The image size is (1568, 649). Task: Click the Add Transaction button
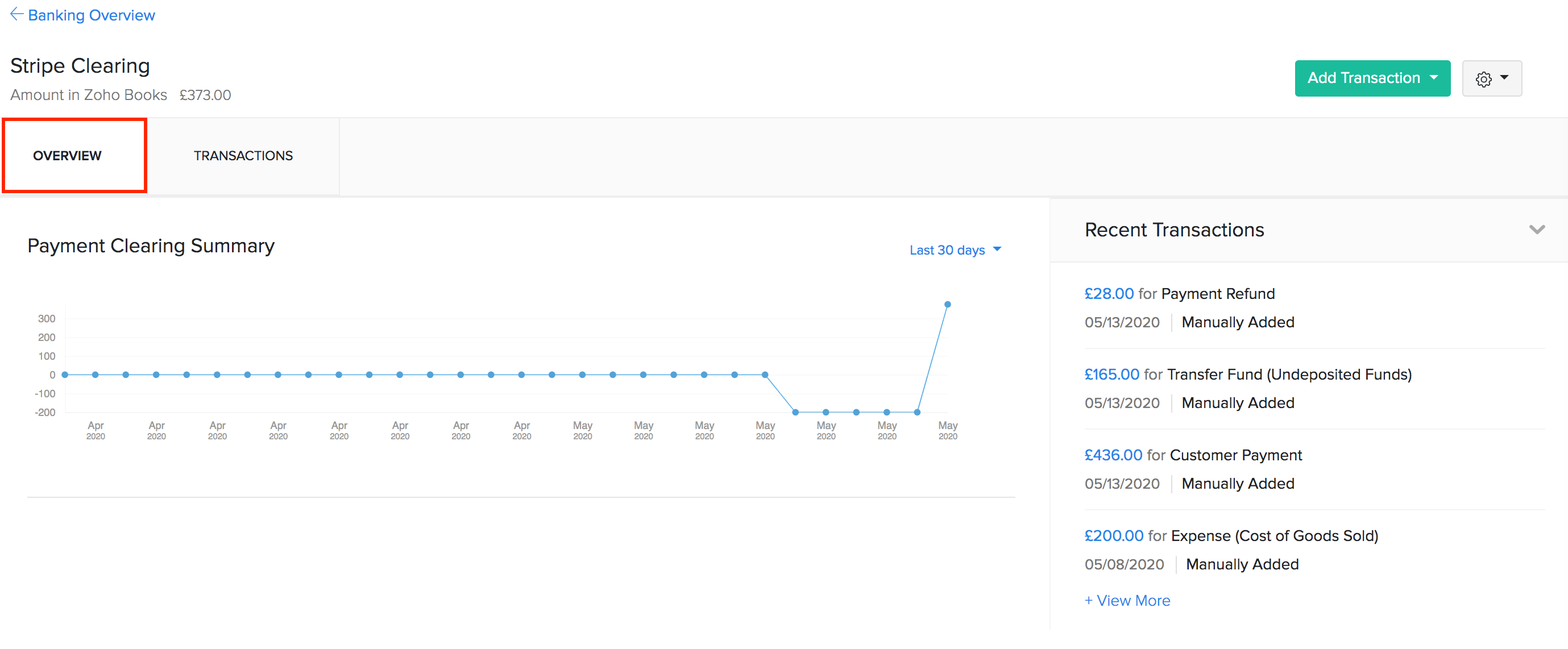1363,78
